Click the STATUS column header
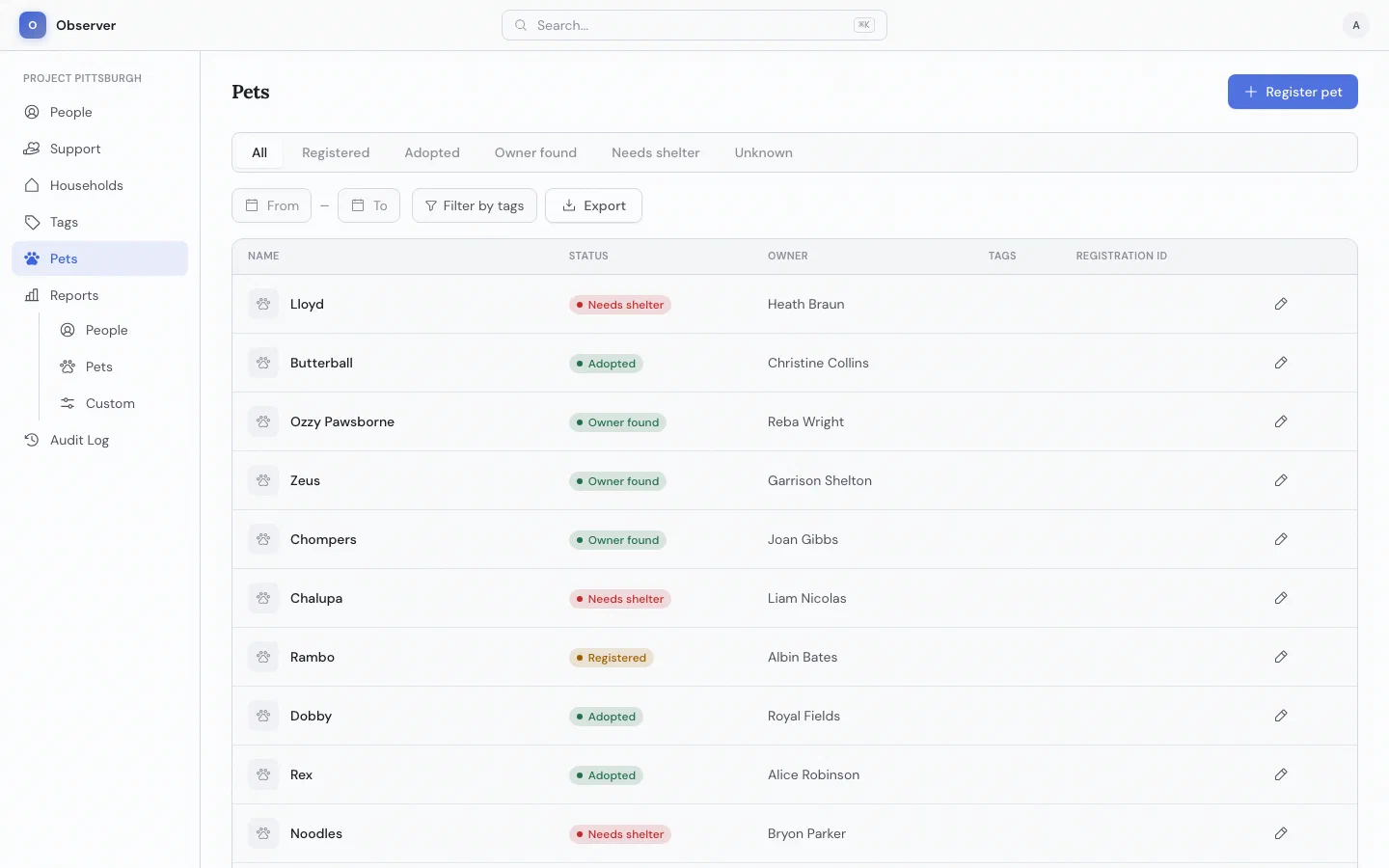 tap(588, 256)
